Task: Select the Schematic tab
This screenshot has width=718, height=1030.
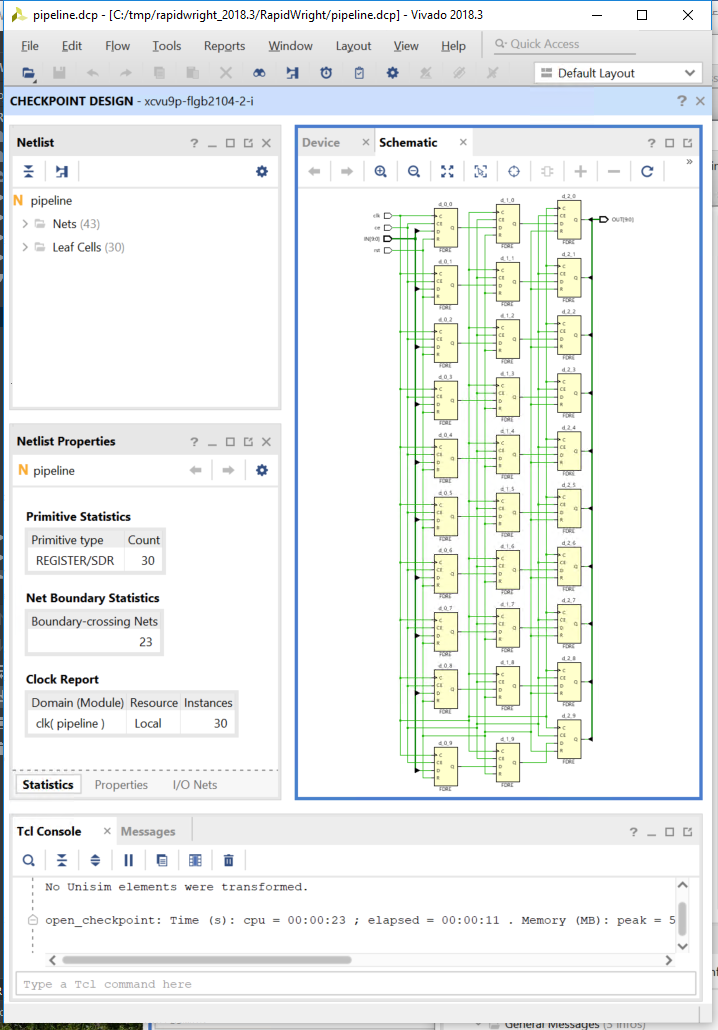Action: click(408, 143)
